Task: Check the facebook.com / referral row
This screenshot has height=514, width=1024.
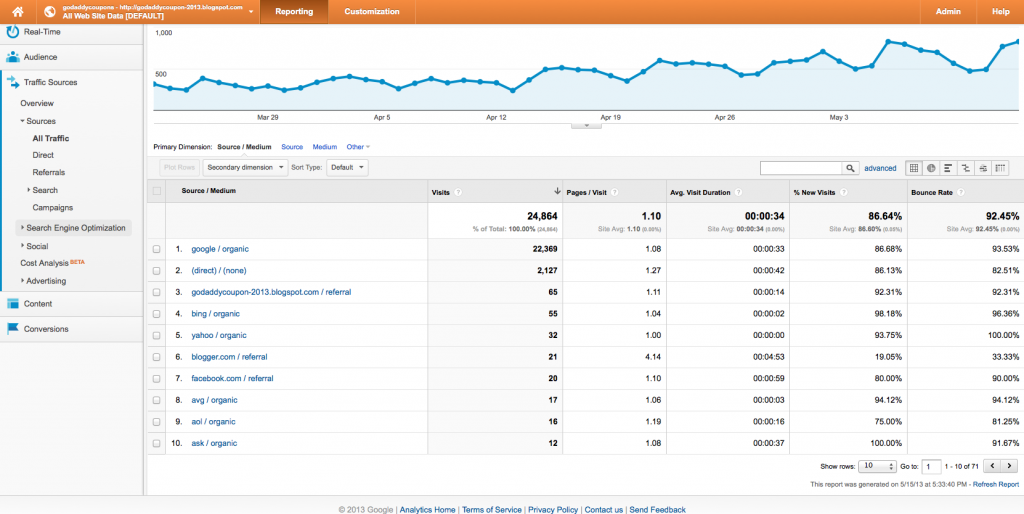Action: (156, 378)
